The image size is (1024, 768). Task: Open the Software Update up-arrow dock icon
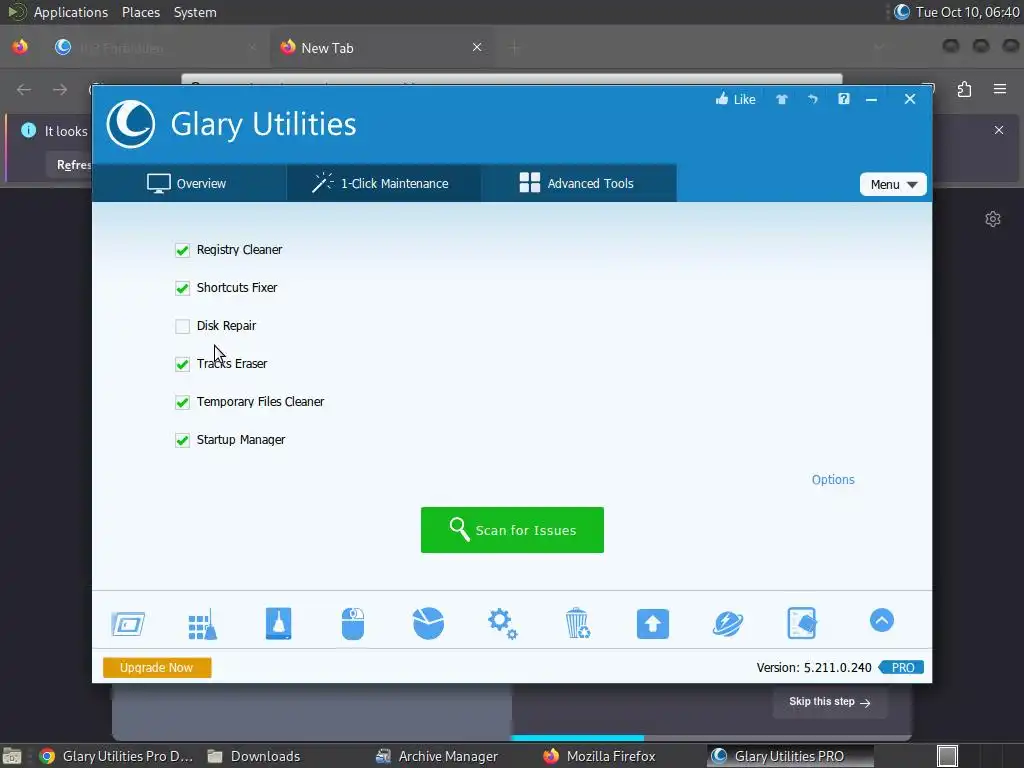(x=652, y=624)
